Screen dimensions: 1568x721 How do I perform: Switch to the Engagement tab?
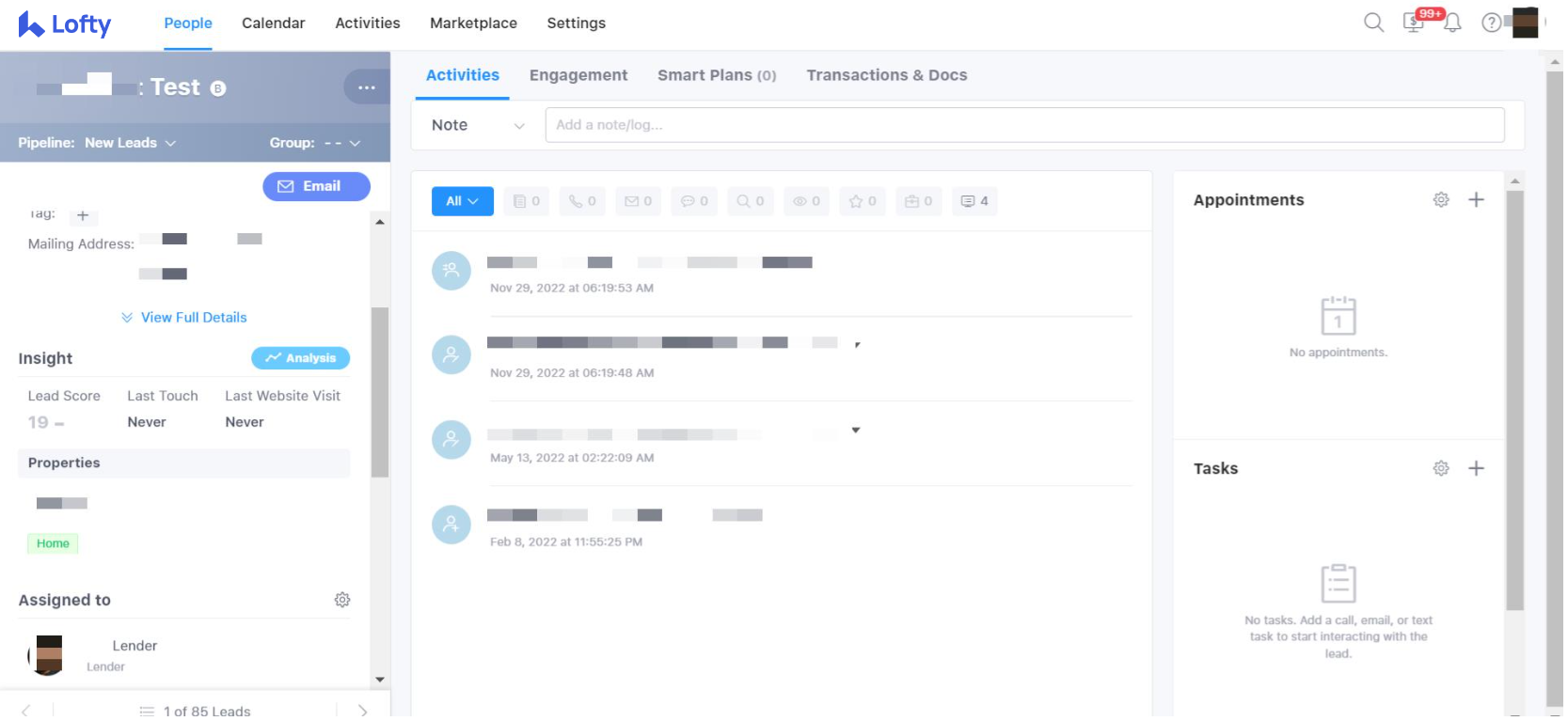(578, 75)
